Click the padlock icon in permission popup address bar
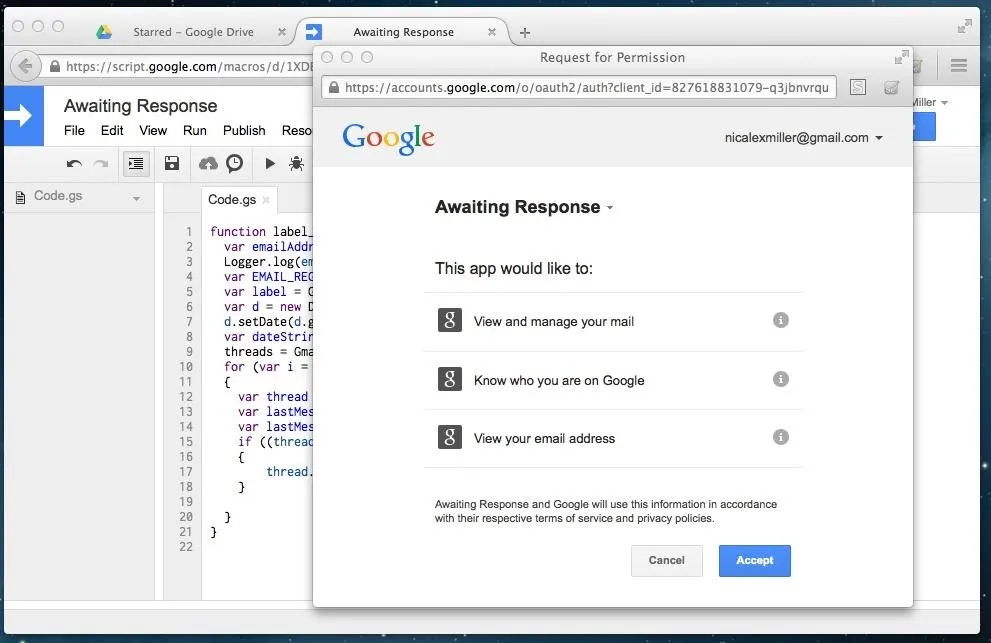Image resolution: width=991 pixels, height=643 pixels. [x=334, y=87]
